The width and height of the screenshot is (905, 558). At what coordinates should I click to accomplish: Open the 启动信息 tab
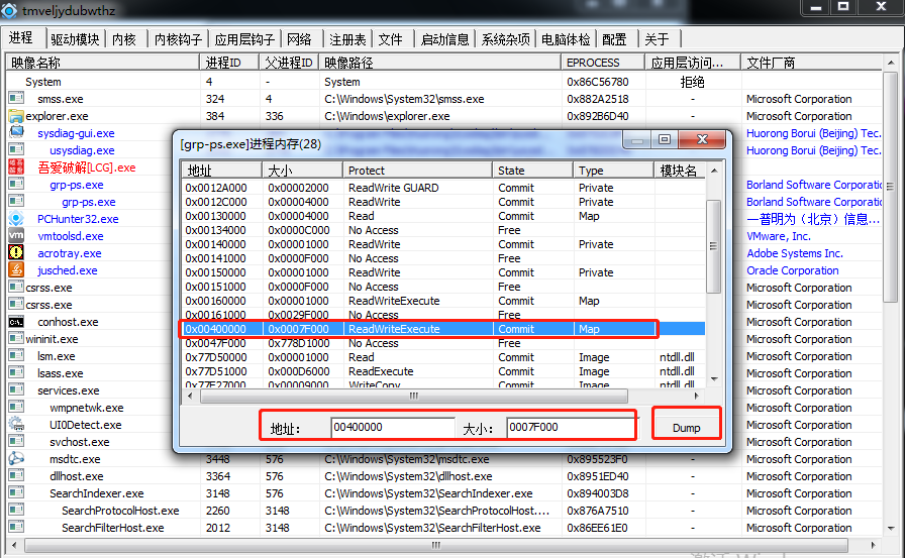(x=445, y=39)
